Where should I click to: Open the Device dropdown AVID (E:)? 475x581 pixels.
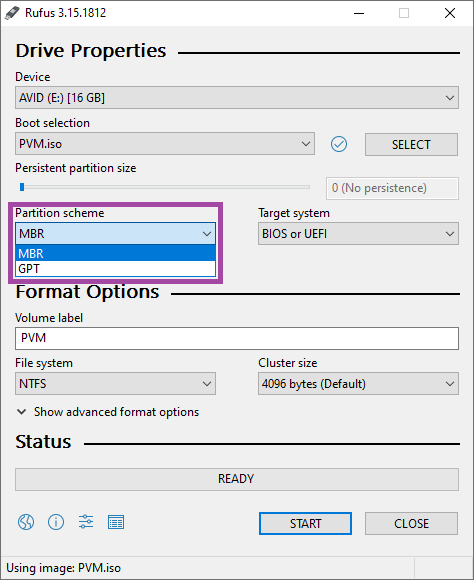tap(237, 98)
